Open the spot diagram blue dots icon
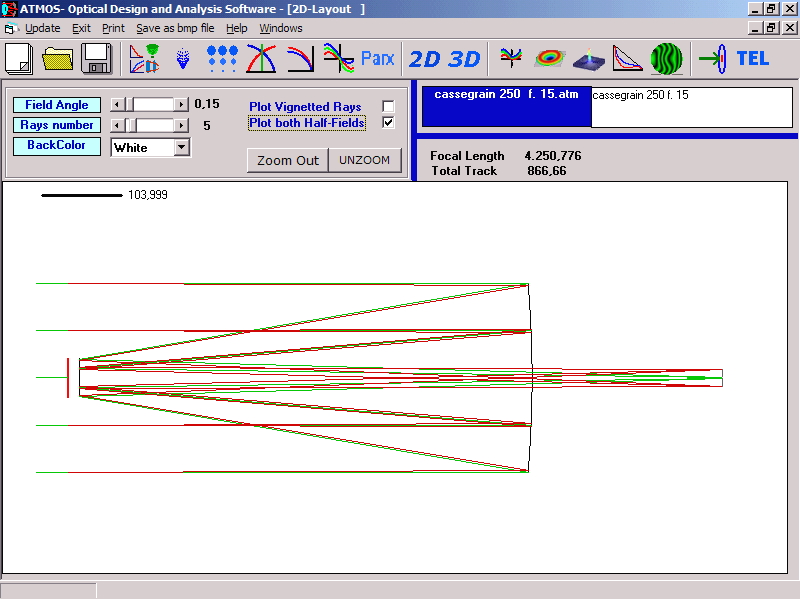This screenshot has height=600, width=800. (222, 58)
